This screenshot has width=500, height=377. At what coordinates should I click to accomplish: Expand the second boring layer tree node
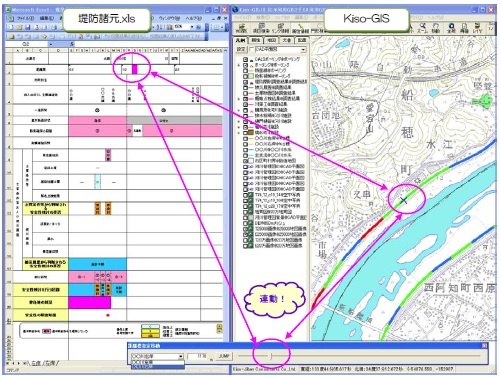tap(239, 65)
